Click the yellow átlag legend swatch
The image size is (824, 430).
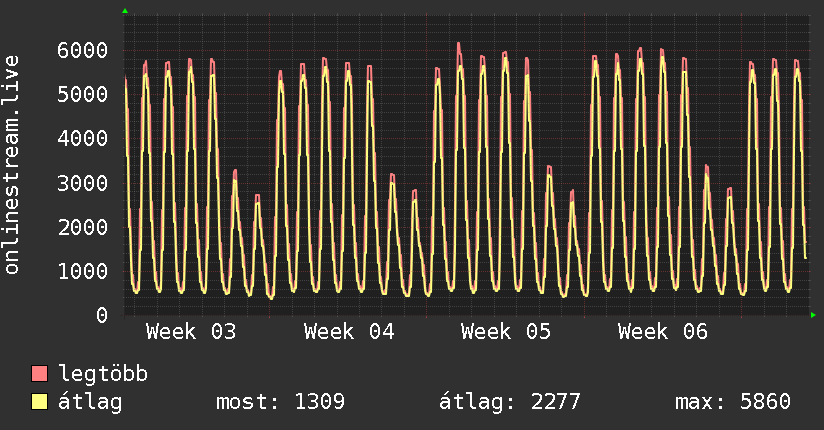point(40,402)
